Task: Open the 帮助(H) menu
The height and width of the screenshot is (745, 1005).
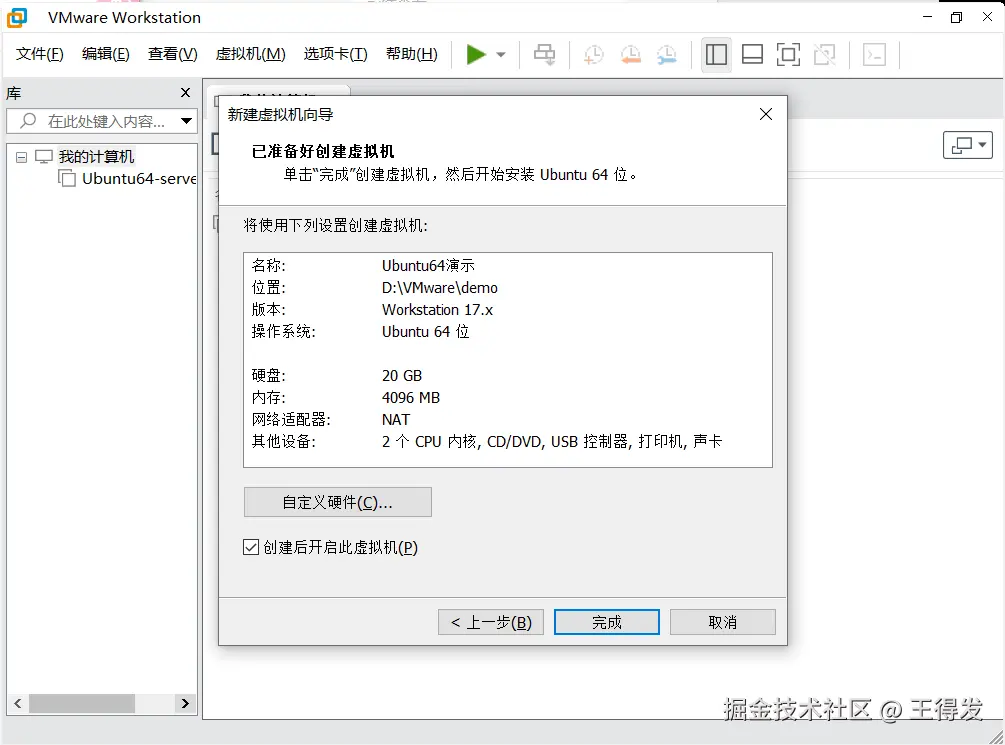Action: pos(412,54)
